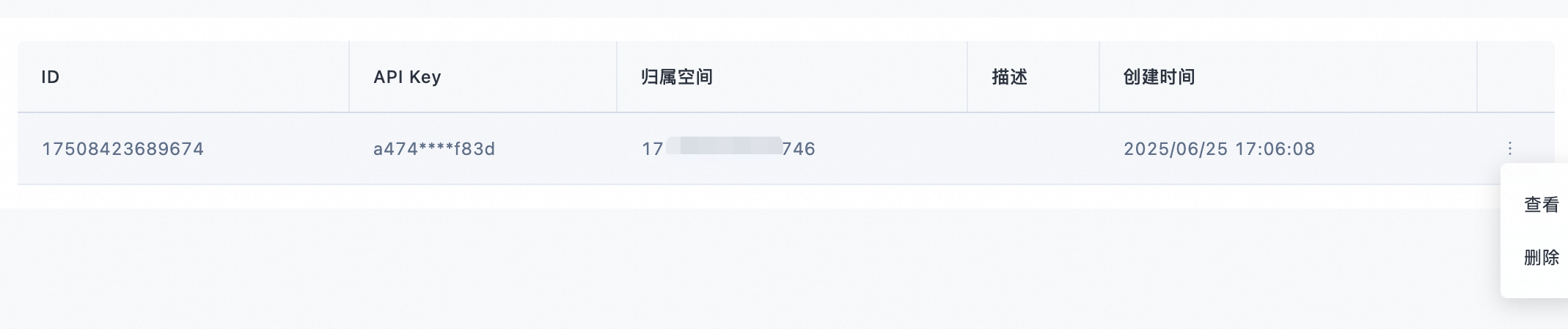Click the blurred part of the space ID
The width and height of the screenshot is (1568, 329).
724,145
